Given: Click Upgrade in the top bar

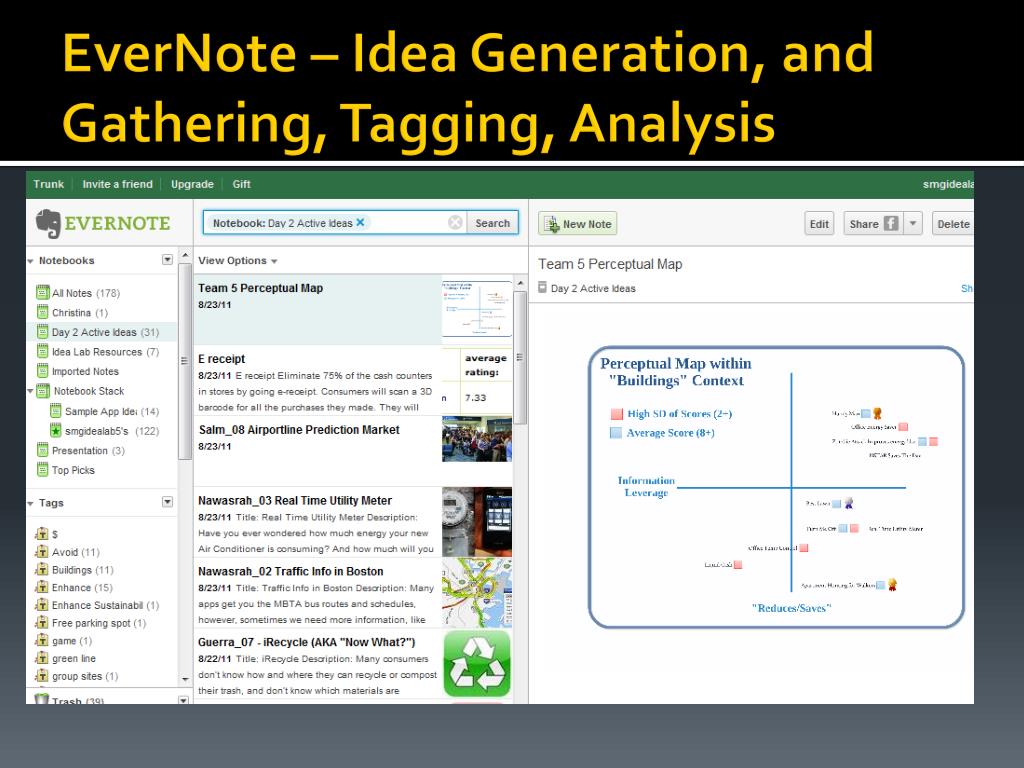Looking at the screenshot, I should tap(192, 184).
